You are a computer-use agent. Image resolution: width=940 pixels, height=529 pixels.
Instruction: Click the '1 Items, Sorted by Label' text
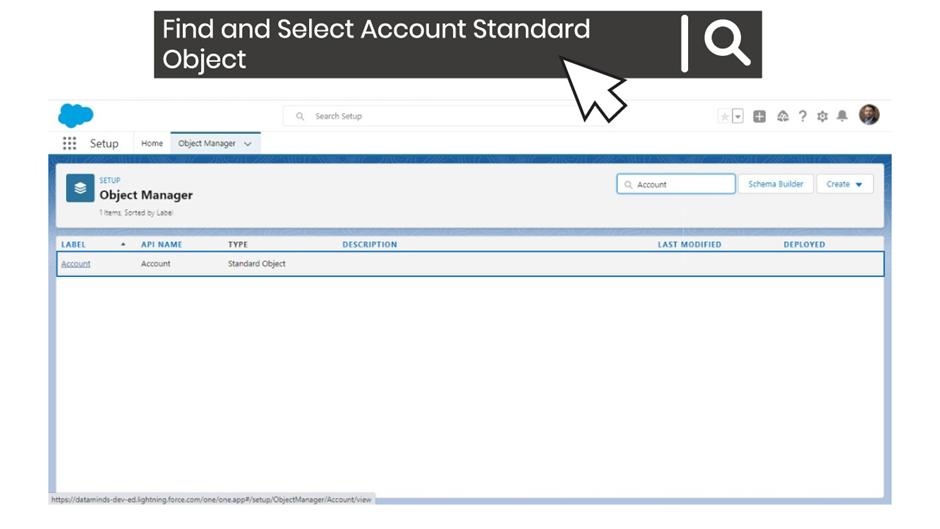click(x=136, y=213)
